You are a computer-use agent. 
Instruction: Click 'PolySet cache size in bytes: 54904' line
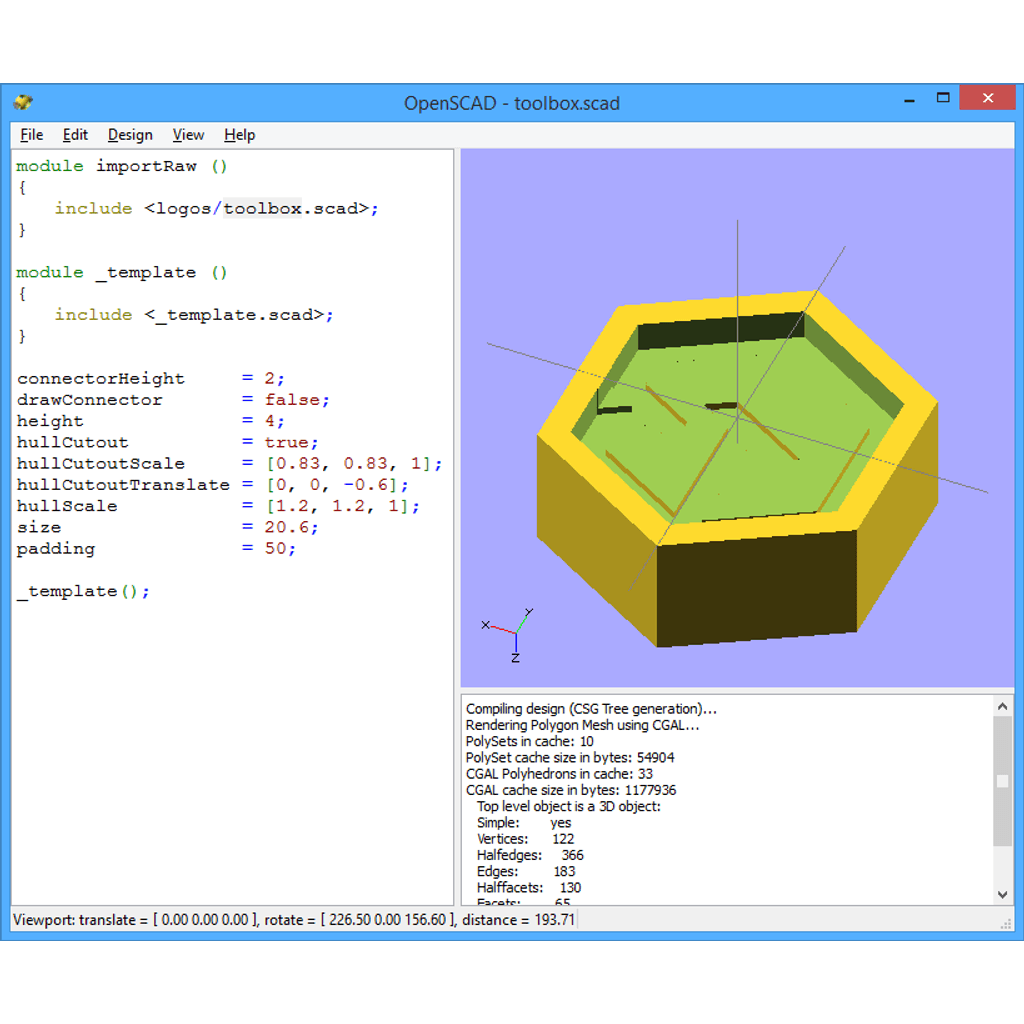point(569,758)
